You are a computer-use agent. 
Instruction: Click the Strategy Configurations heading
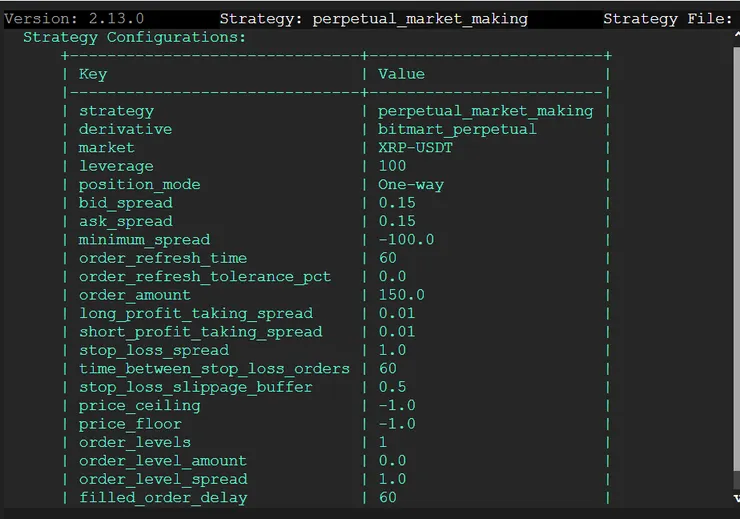(x=134, y=37)
